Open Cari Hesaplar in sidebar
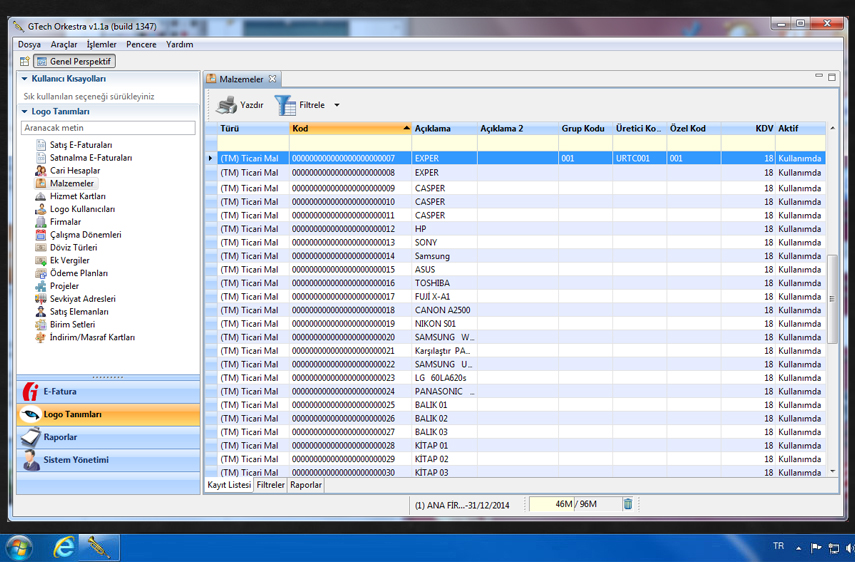855x562 pixels. point(74,171)
